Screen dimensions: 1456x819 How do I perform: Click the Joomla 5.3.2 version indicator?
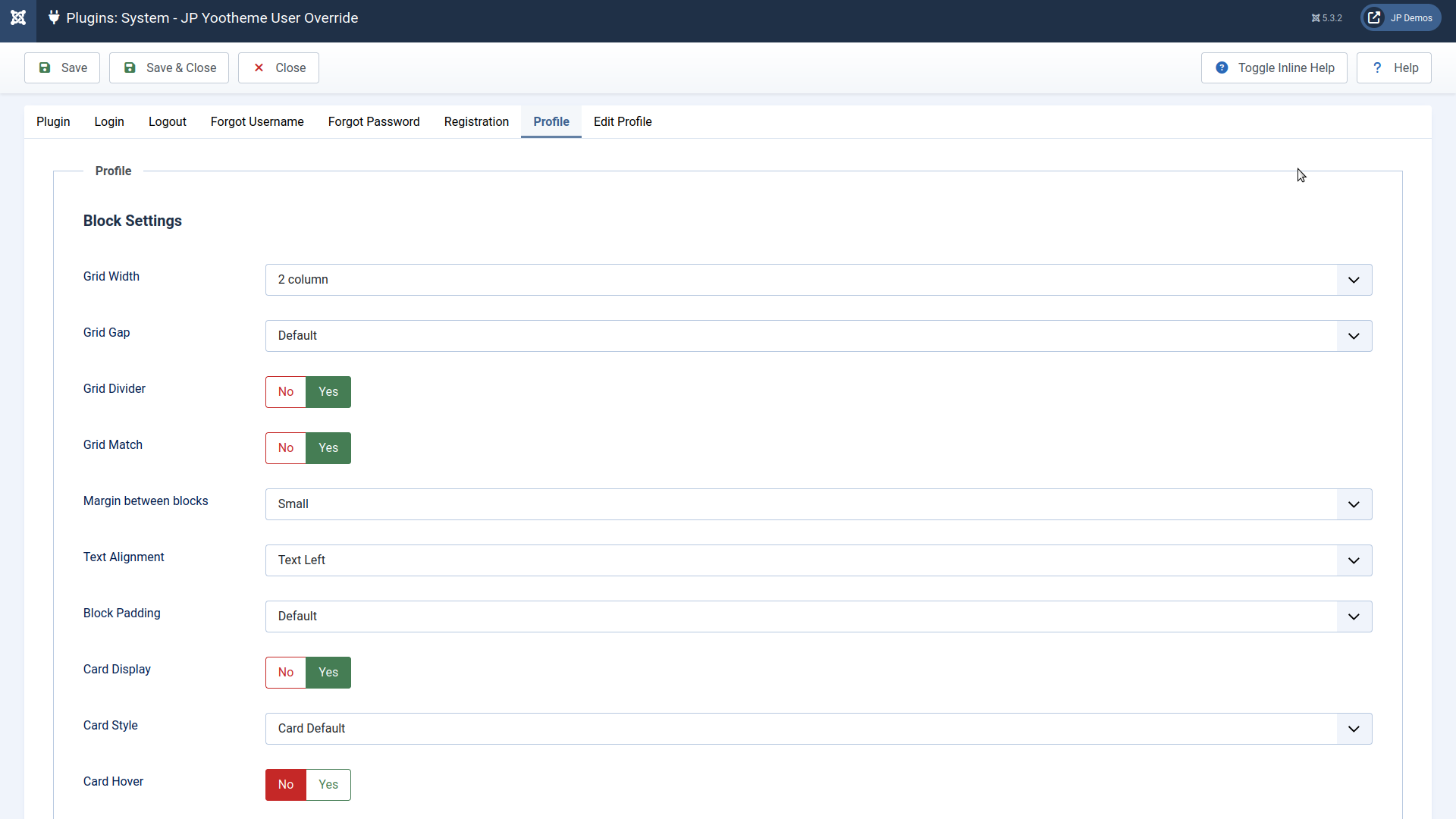pos(1326,18)
